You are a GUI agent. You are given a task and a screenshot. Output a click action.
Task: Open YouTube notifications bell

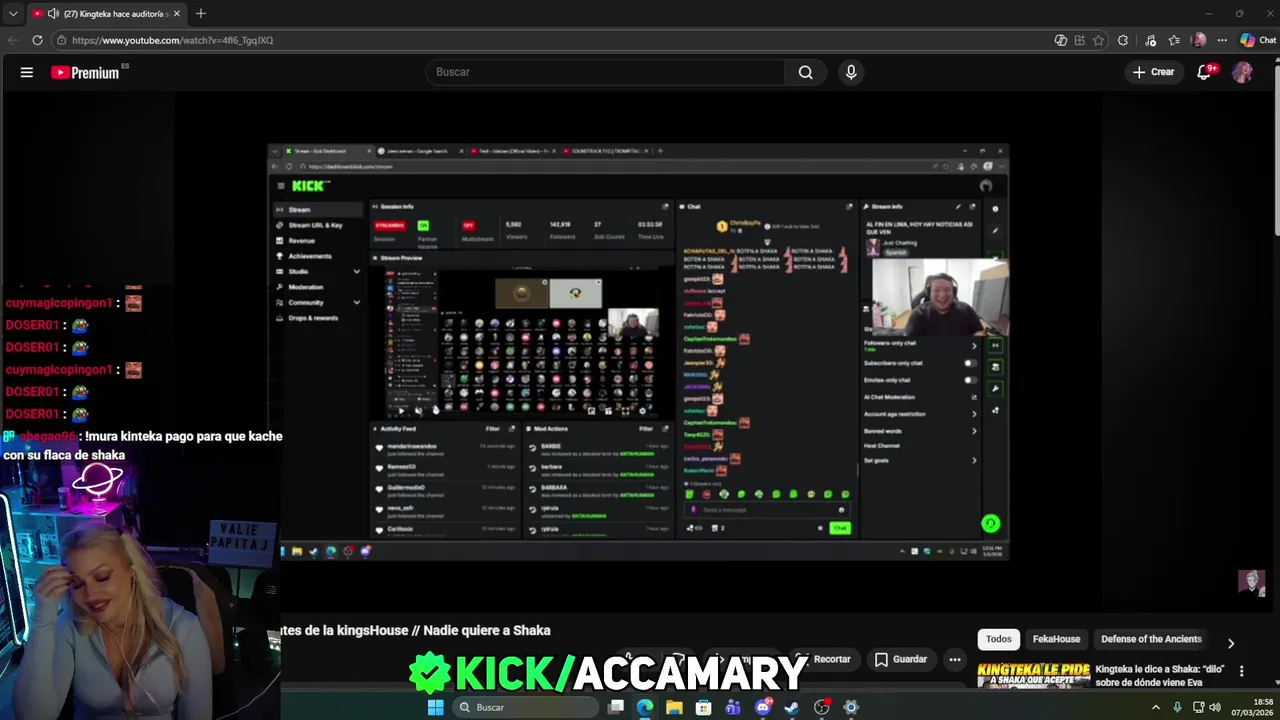pyautogui.click(x=1204, y=72)
